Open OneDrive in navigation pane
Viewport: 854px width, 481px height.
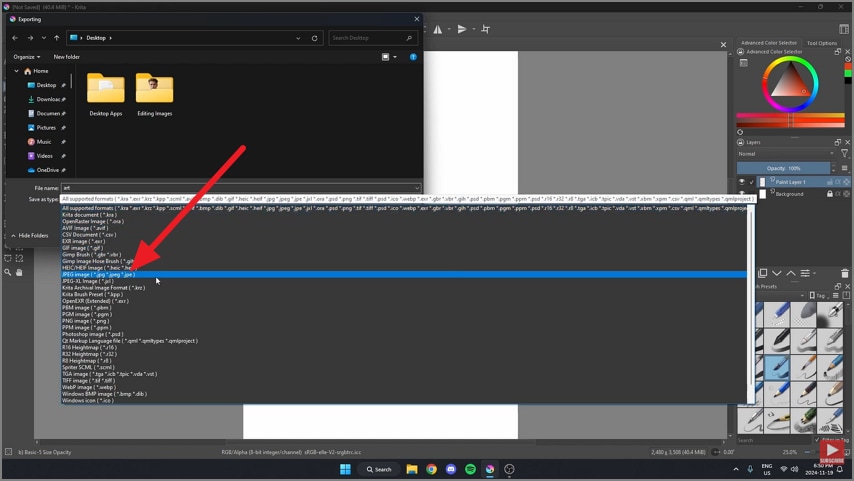pyautogui.click(x=46, y=170)
